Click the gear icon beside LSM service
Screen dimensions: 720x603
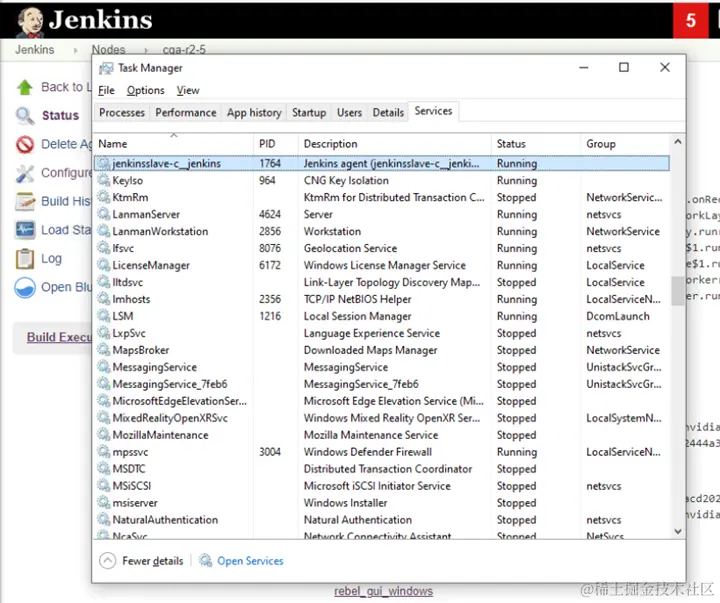click(104, 316)
